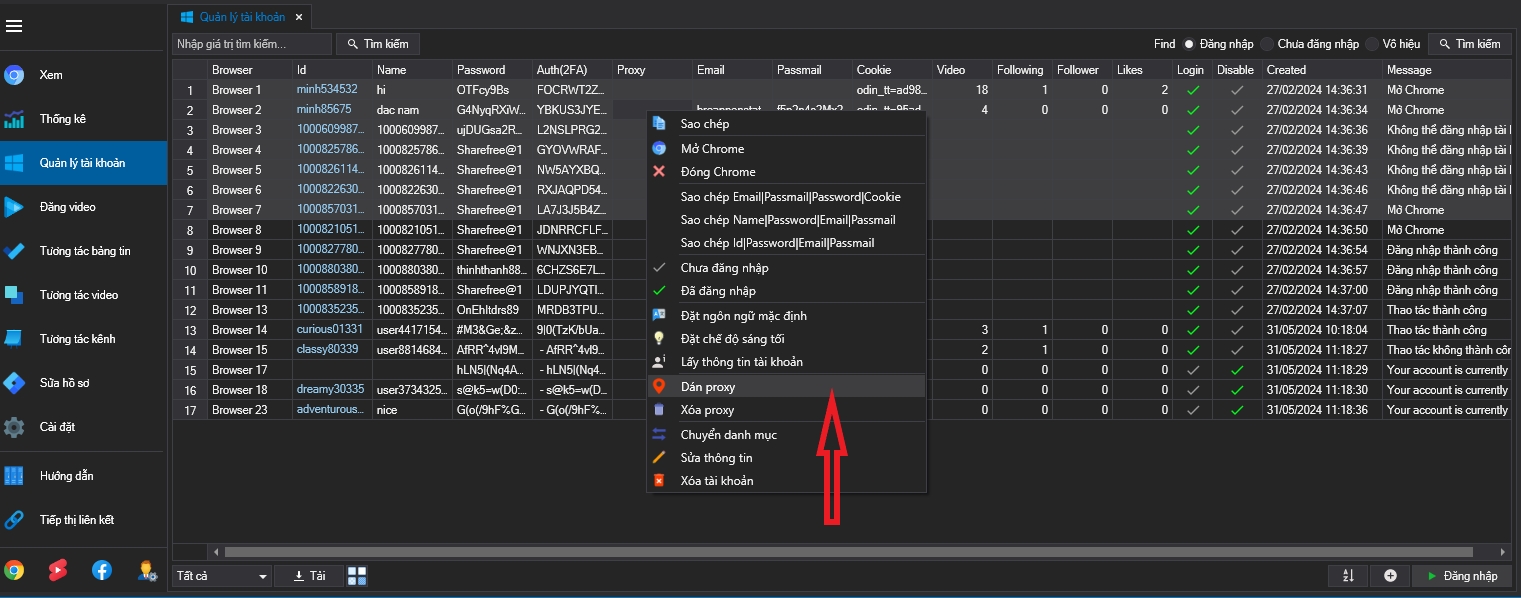
Task: Click the Created column header to sort
Action: pyautogui.click(x=1286, y=70)
